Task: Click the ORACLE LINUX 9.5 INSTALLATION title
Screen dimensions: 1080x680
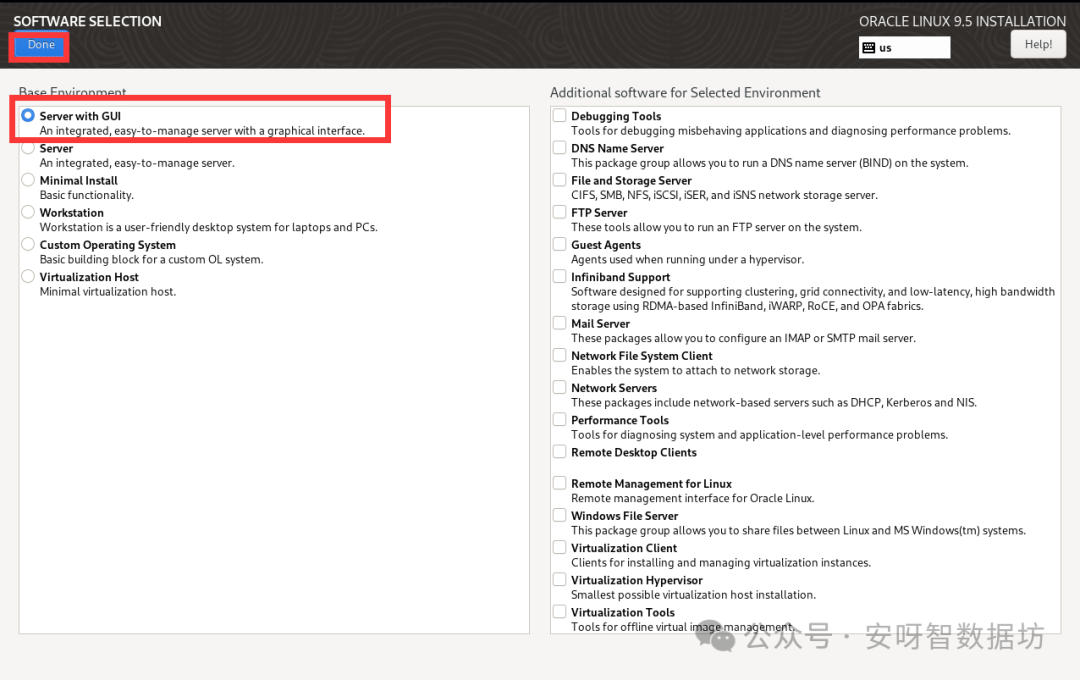Action: [962, 21]
